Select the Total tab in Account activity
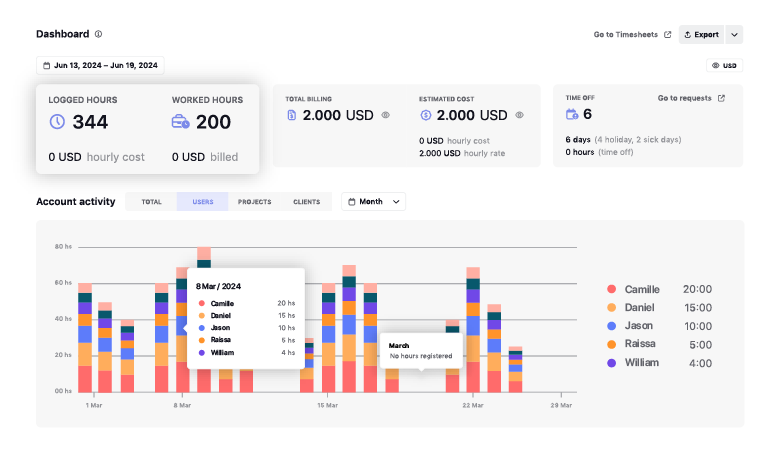The image size is (778, 455). point(151,201)
